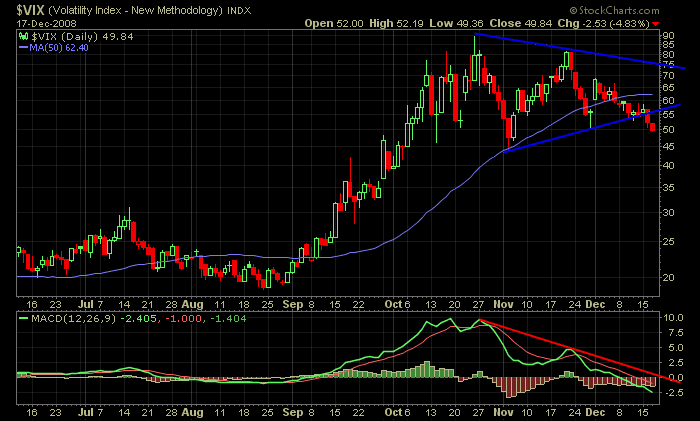Click the 40 label on the price axis
The height and width of the screenshot is (421, 700).
(668, 166)
